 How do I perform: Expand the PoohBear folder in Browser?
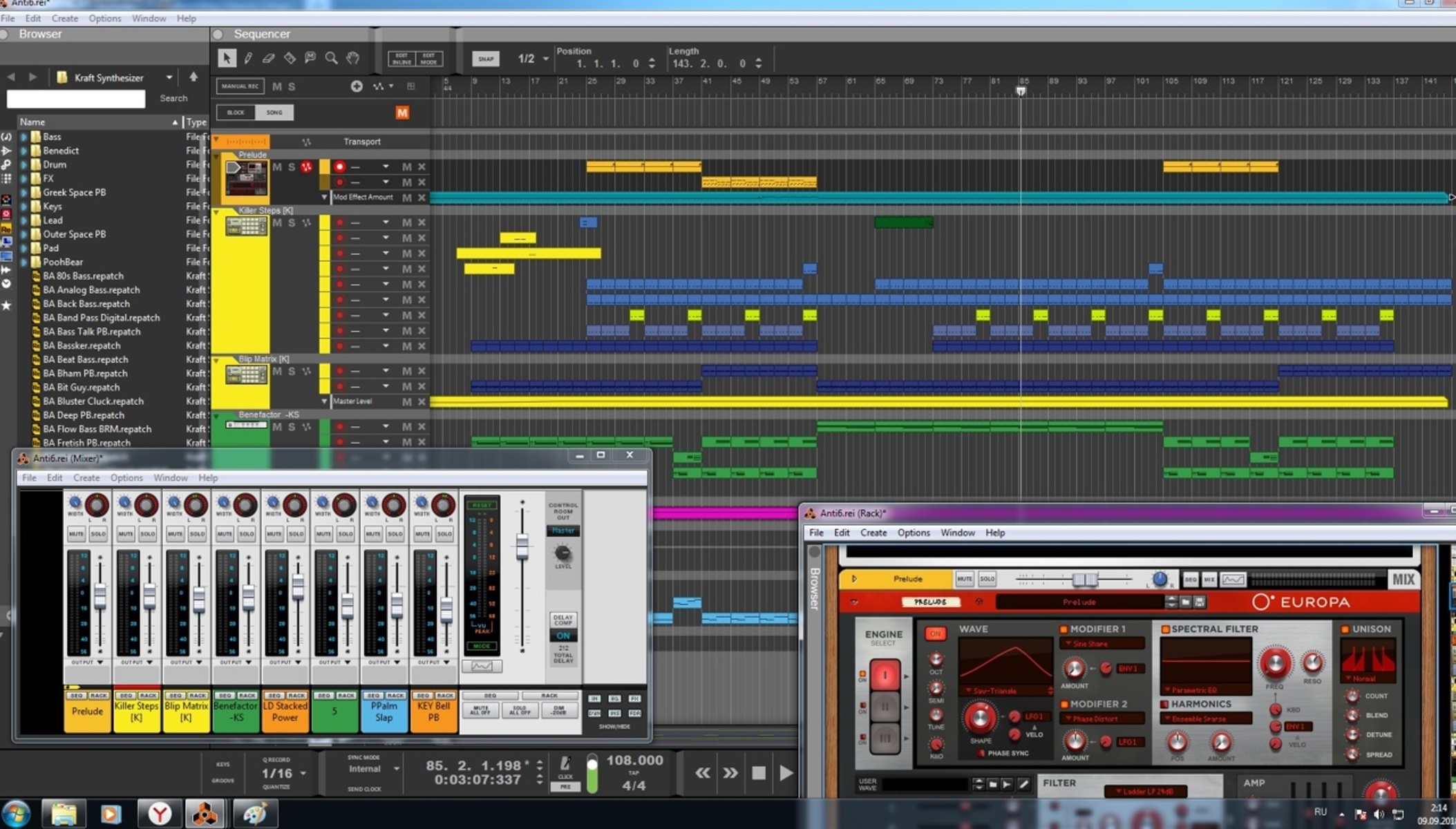pyautogui.click(x=24, y=262)
